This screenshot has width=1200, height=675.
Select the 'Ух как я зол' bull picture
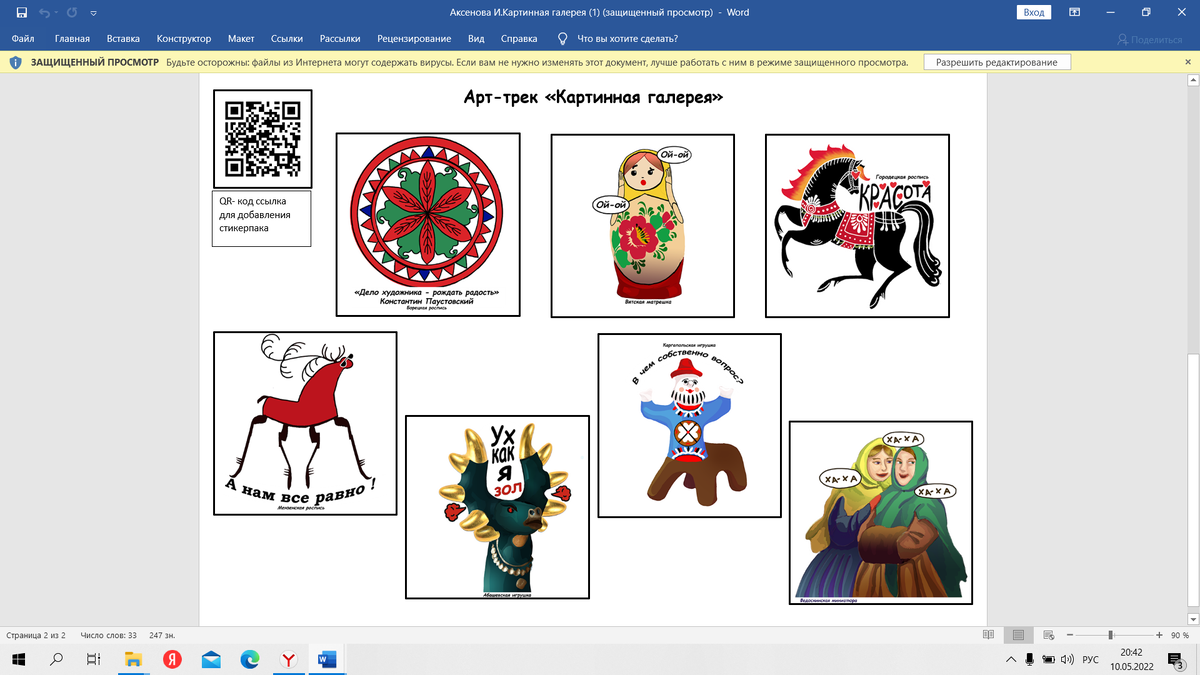tap(497, 508)
